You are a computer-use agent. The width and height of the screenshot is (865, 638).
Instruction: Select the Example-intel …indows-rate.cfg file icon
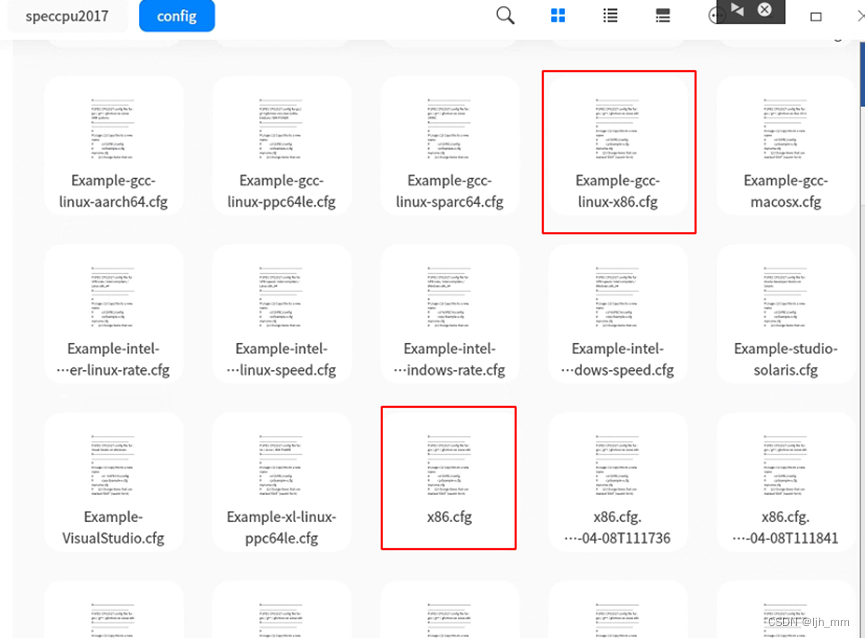(449, 298)
